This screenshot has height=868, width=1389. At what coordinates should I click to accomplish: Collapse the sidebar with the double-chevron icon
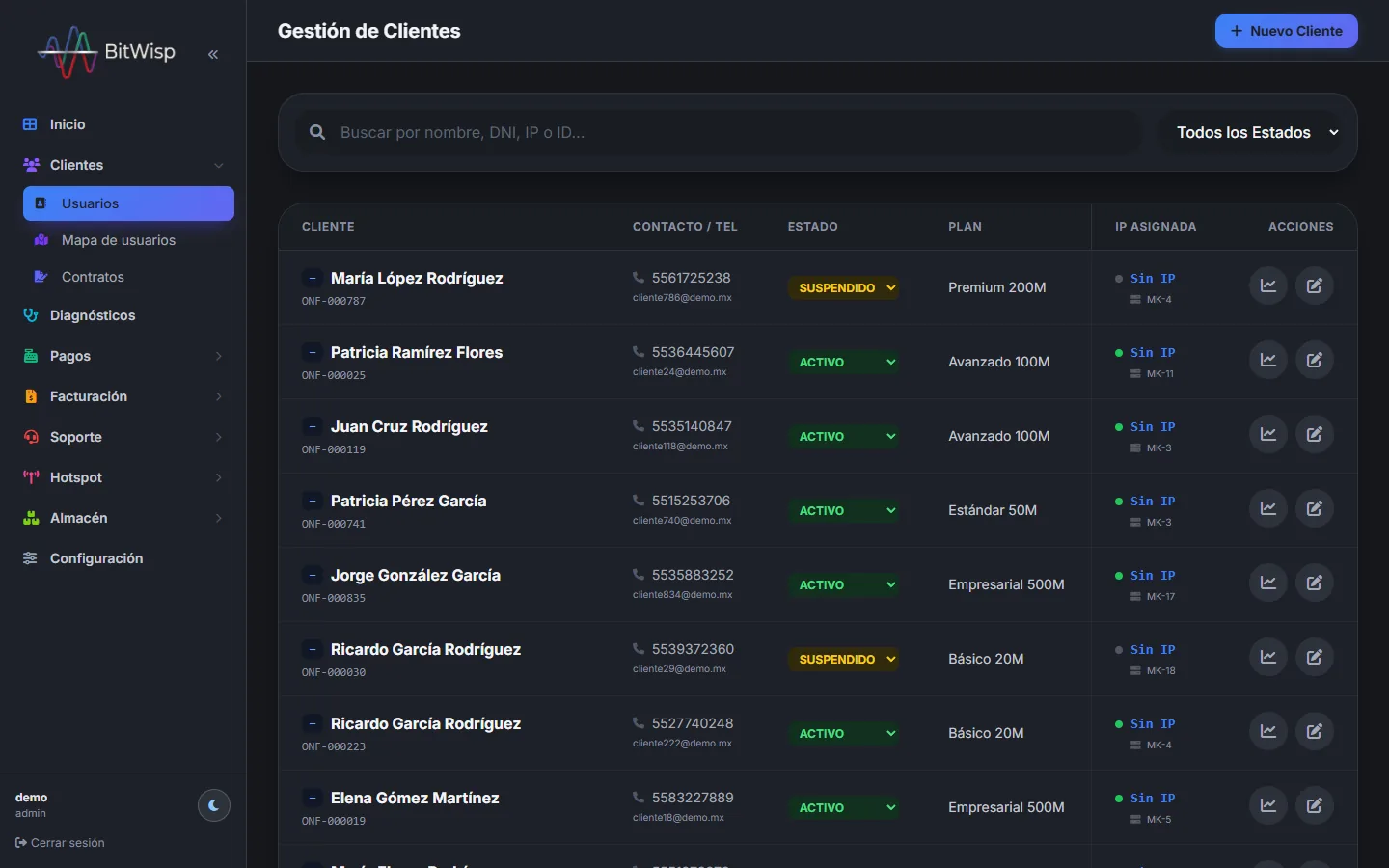pyautogui.click(x=213, y=54)
